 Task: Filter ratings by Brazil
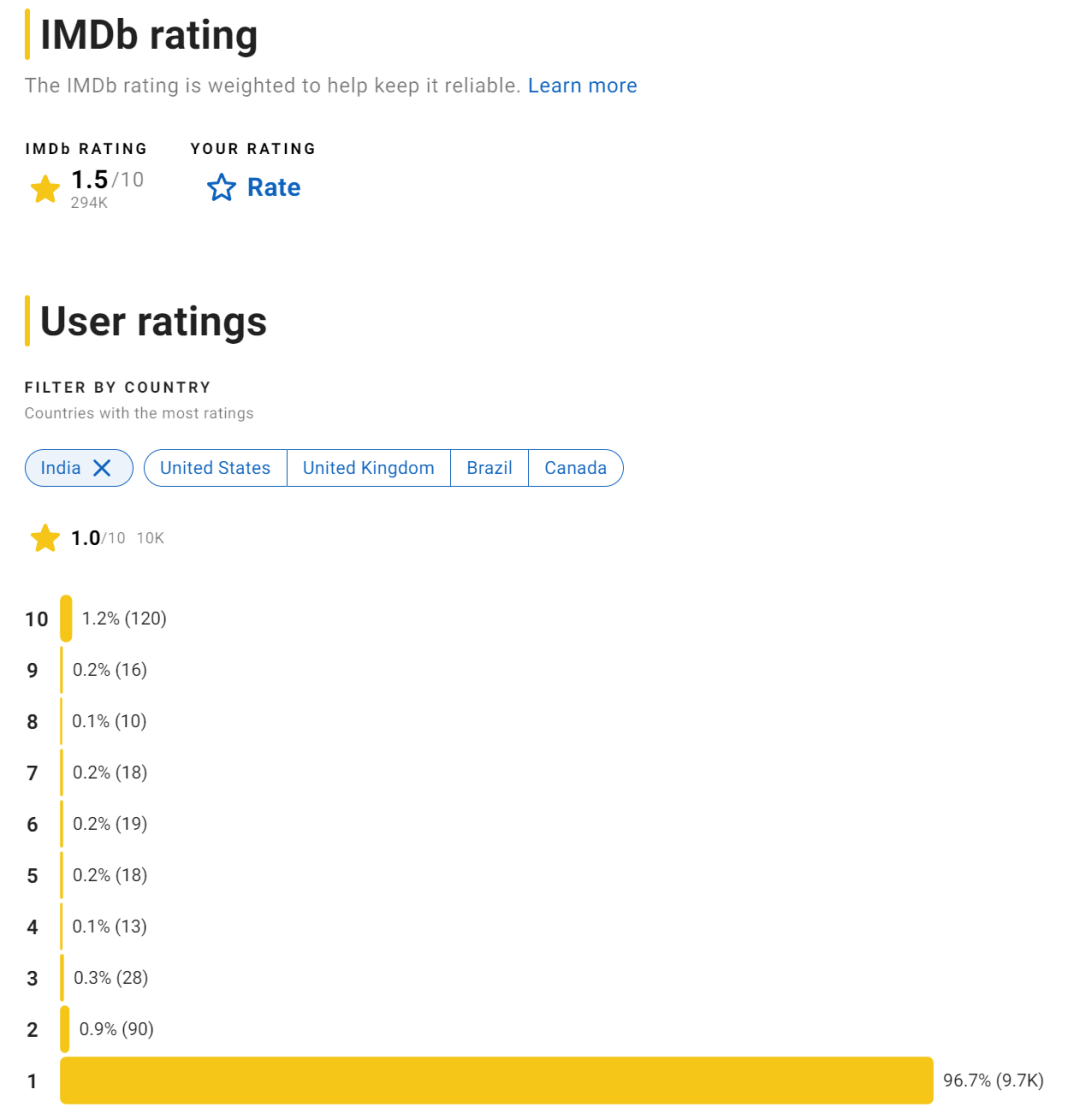pos(490,468)
